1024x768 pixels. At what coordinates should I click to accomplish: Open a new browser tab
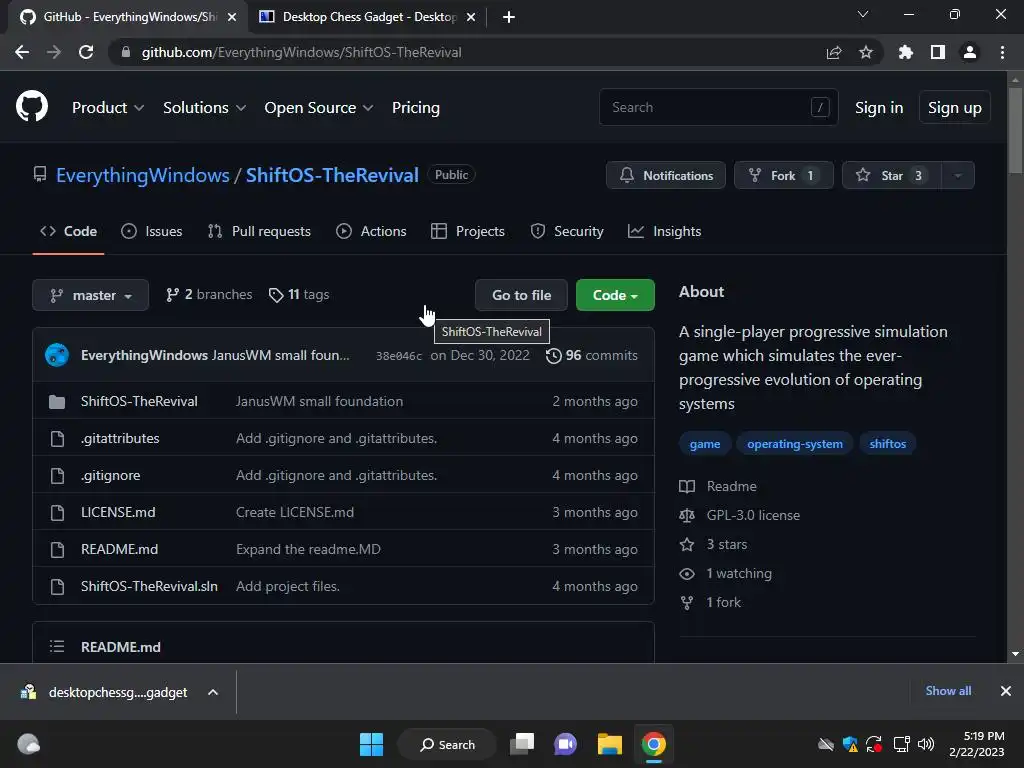tap(509, 17)
